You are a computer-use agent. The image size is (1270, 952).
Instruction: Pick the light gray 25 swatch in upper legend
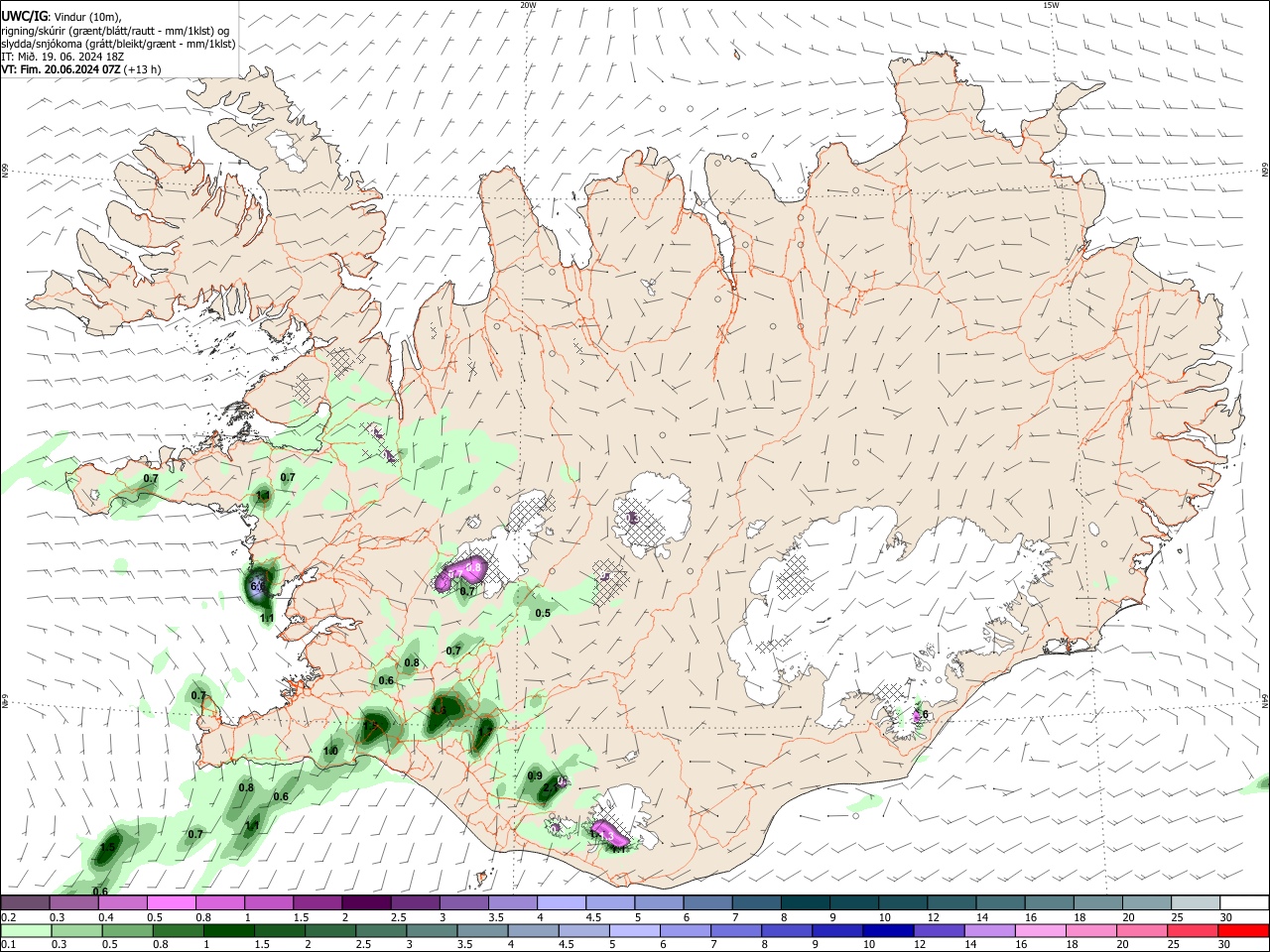1196,902
